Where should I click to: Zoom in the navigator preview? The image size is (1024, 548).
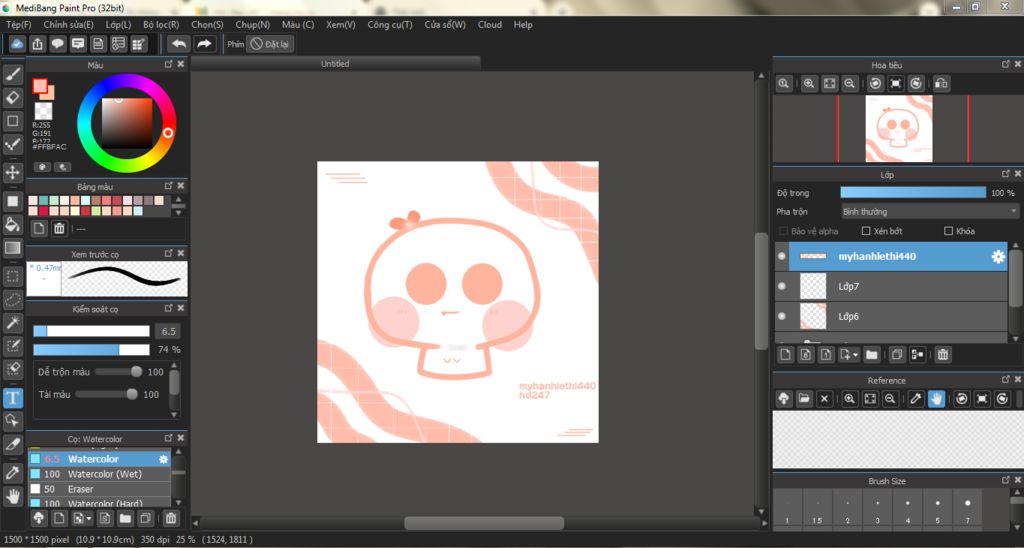[808, 84]
